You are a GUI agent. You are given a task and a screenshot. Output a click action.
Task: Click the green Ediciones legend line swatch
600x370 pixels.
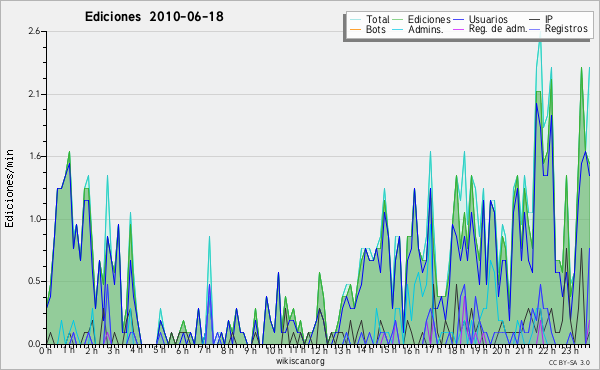(x=398, y=19)
